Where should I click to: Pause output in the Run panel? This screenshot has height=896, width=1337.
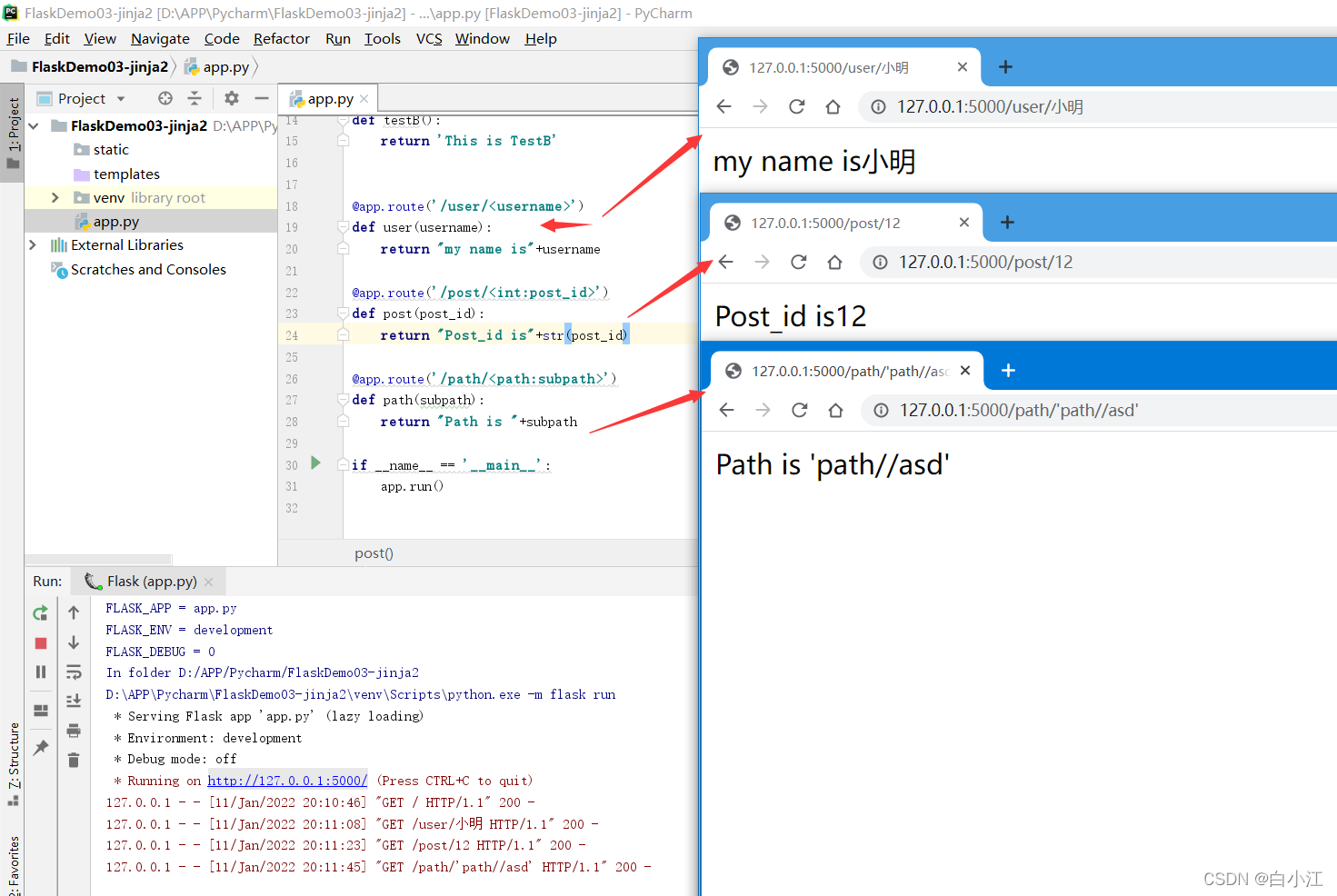[40, 672]
